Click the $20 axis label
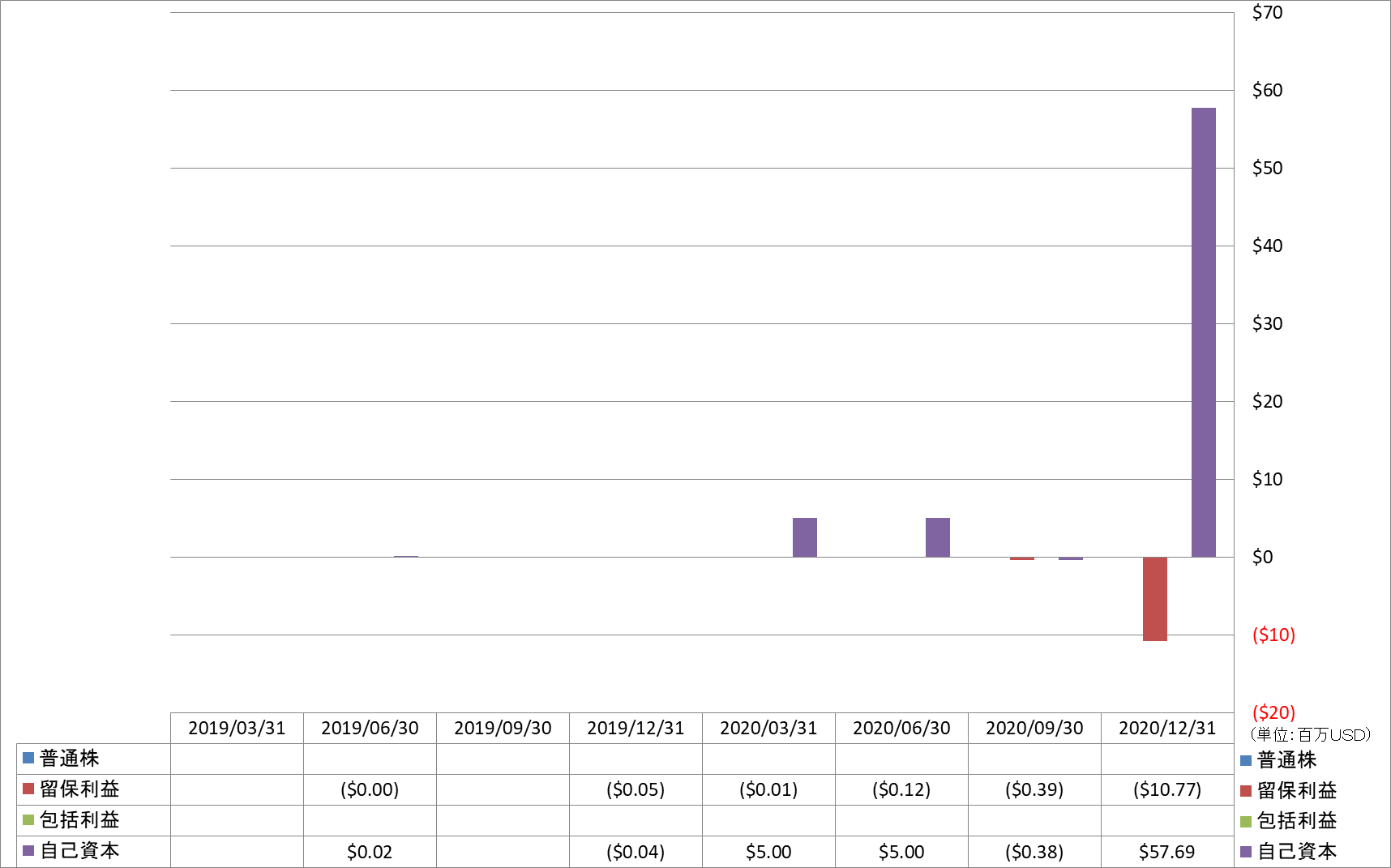This screenshot has height=868, width=1391. pos(1268,401)
